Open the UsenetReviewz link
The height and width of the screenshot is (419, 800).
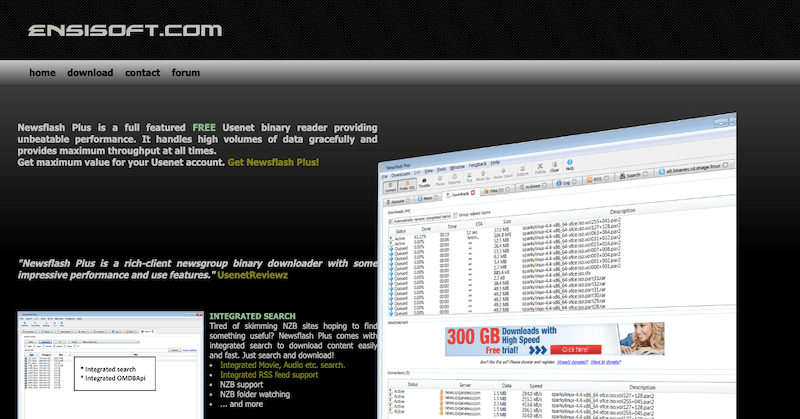tap(253, 275)
